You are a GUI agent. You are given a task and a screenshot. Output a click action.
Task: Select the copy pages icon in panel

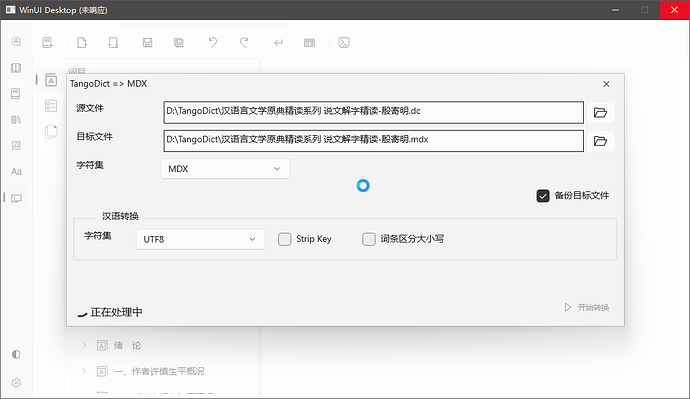[x=51, y=132]
